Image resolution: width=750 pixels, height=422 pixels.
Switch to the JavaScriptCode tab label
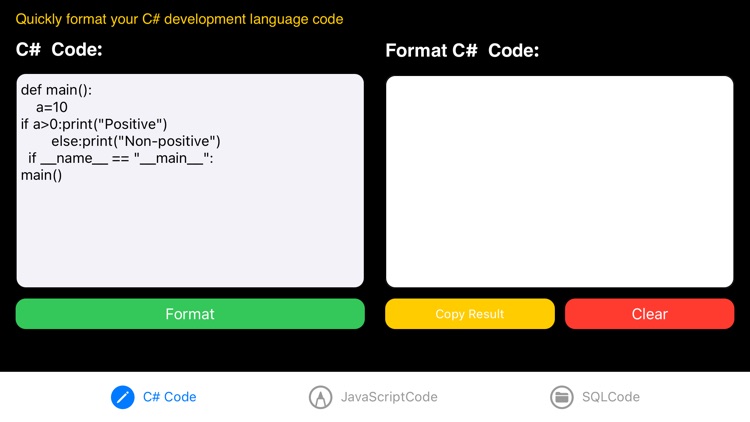tap(389, 397)
